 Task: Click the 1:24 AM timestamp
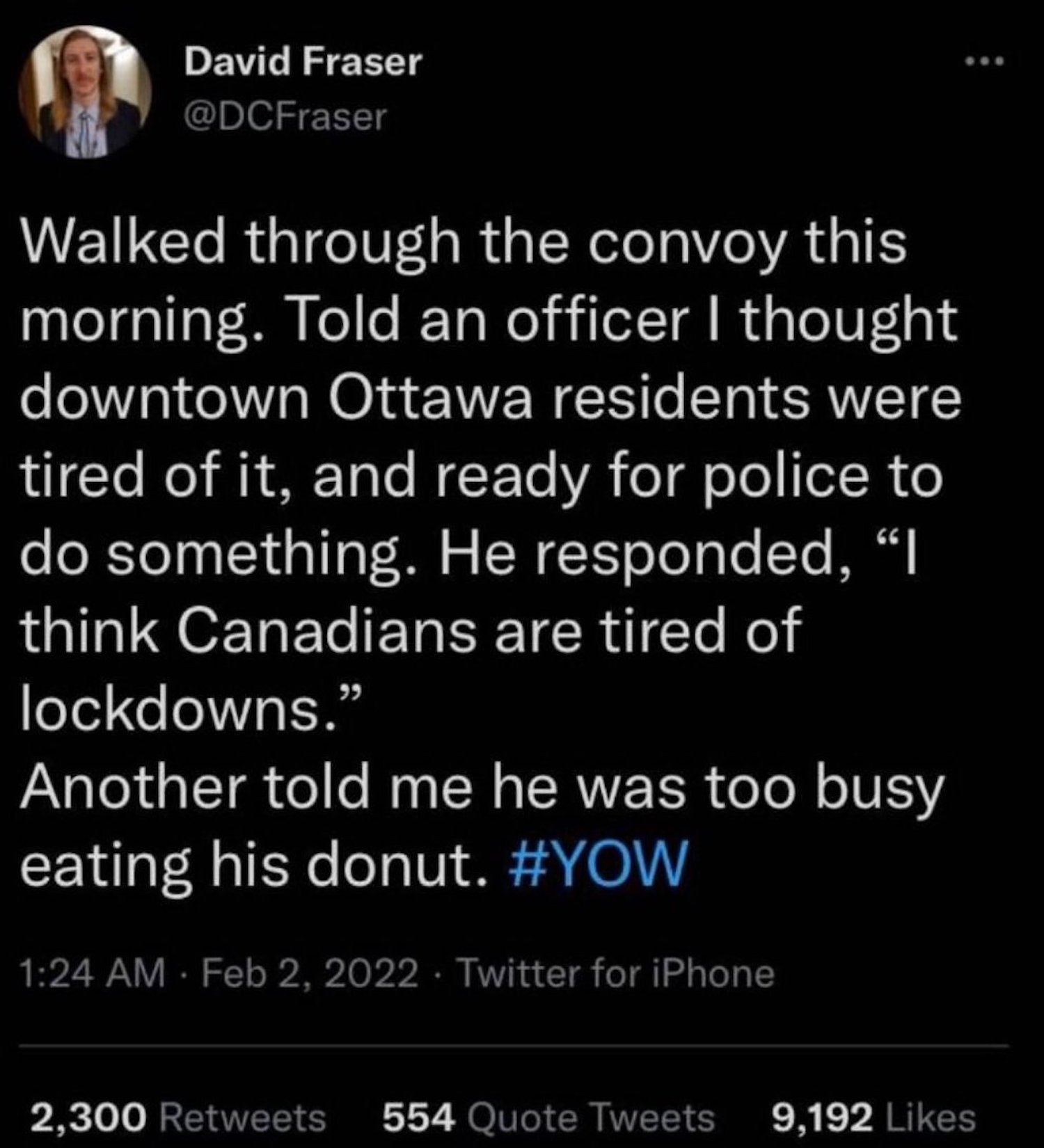94,972
